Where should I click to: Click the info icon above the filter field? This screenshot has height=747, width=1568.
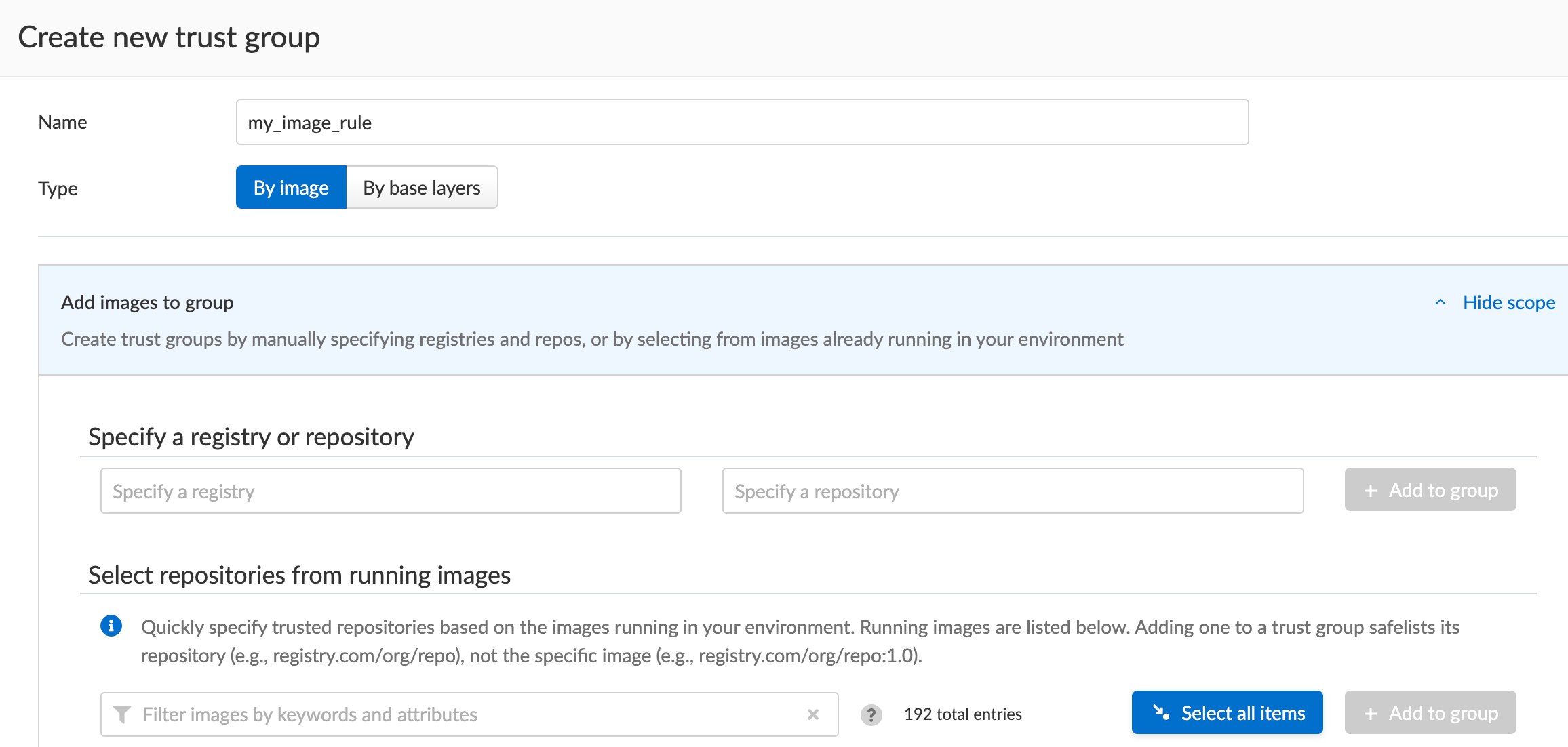coord(111,626)
